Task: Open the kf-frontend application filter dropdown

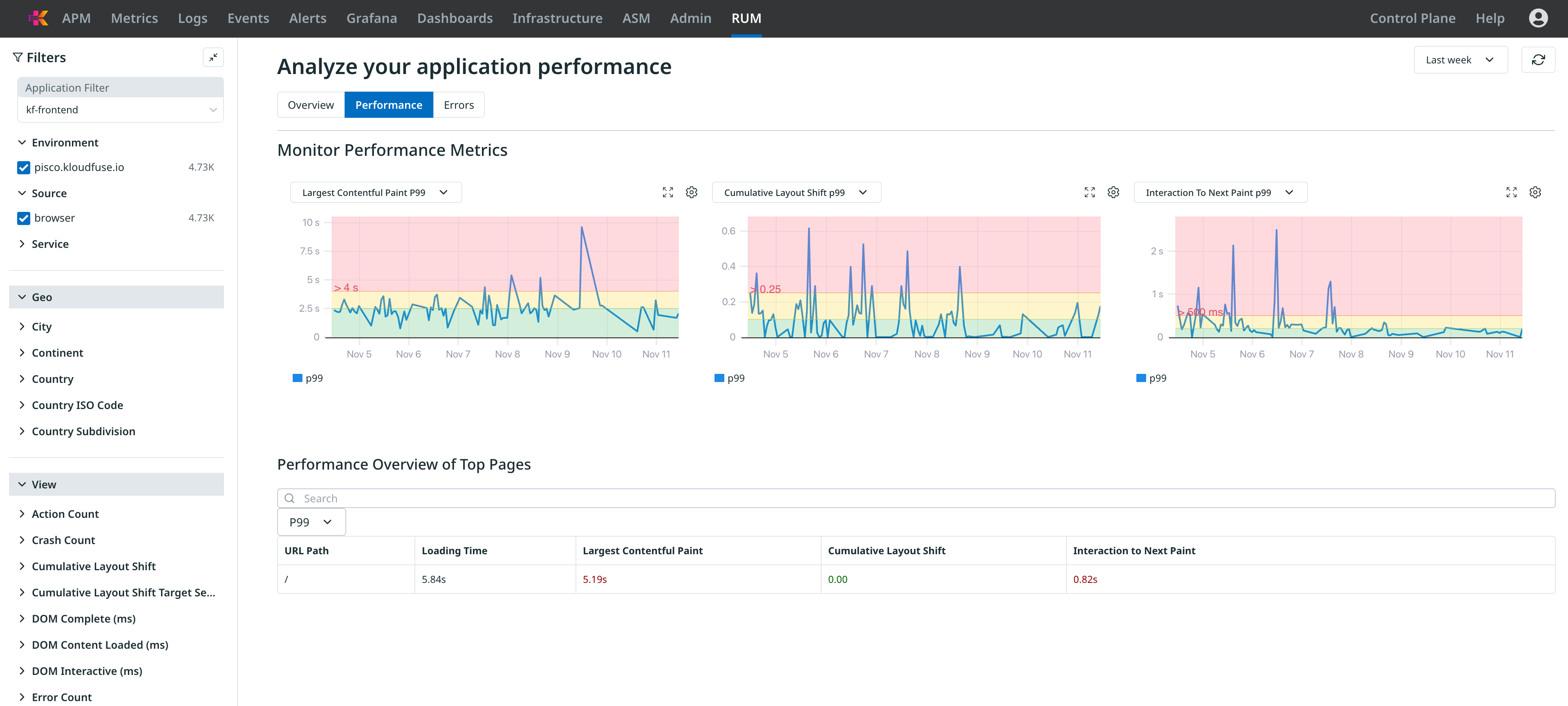Action: (x=120, y=110)
